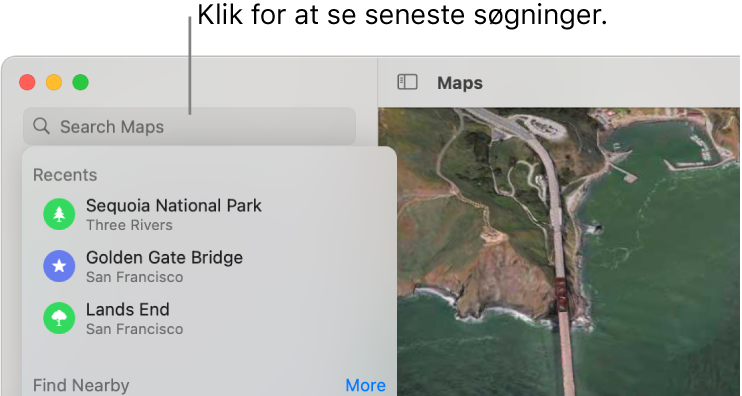Viewport: 742px width, 396px height.
Task: Select the green pine tree Sequoia icon
Action: [59, 214]
